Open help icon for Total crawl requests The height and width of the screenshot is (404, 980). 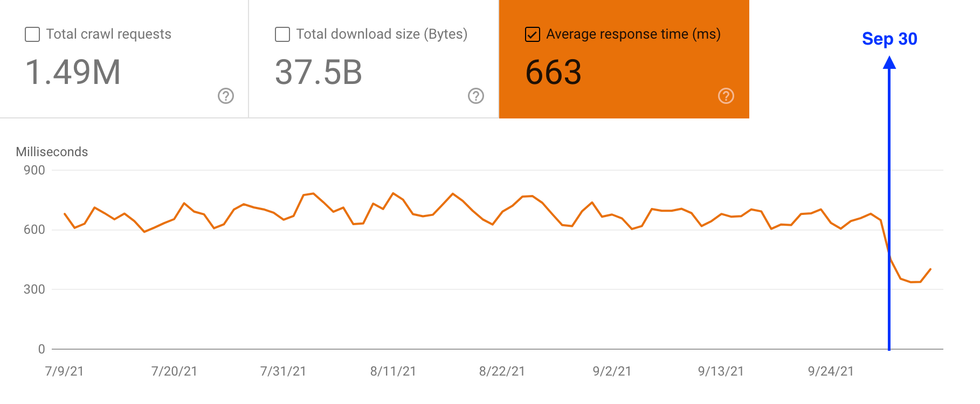coord(226,96)
